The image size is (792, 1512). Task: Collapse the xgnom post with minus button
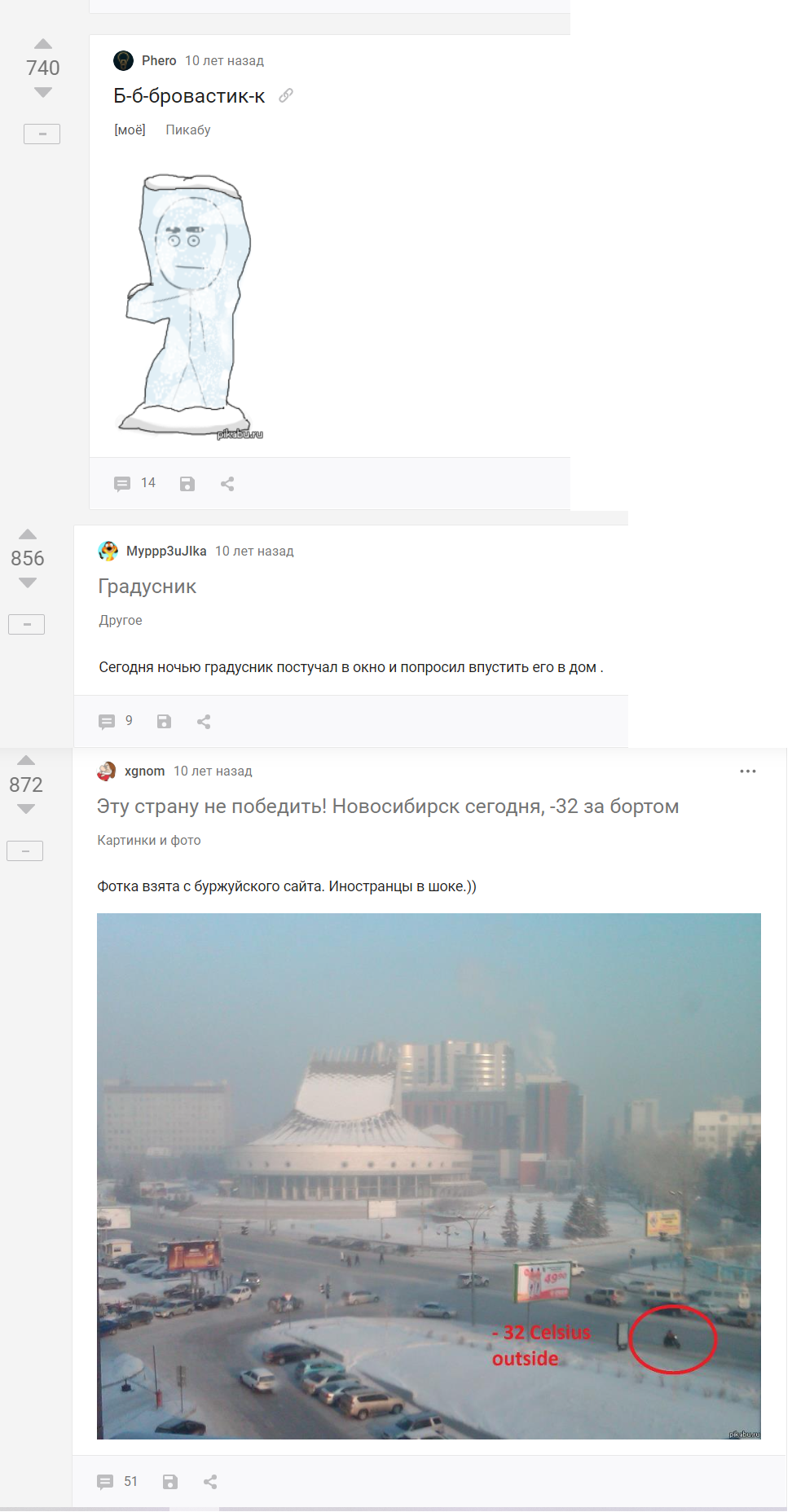tap(25, 850)
